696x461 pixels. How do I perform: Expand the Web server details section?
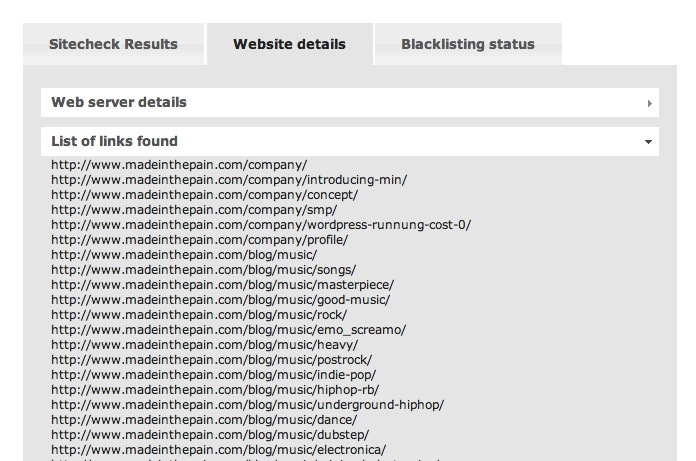click(119, 102)
